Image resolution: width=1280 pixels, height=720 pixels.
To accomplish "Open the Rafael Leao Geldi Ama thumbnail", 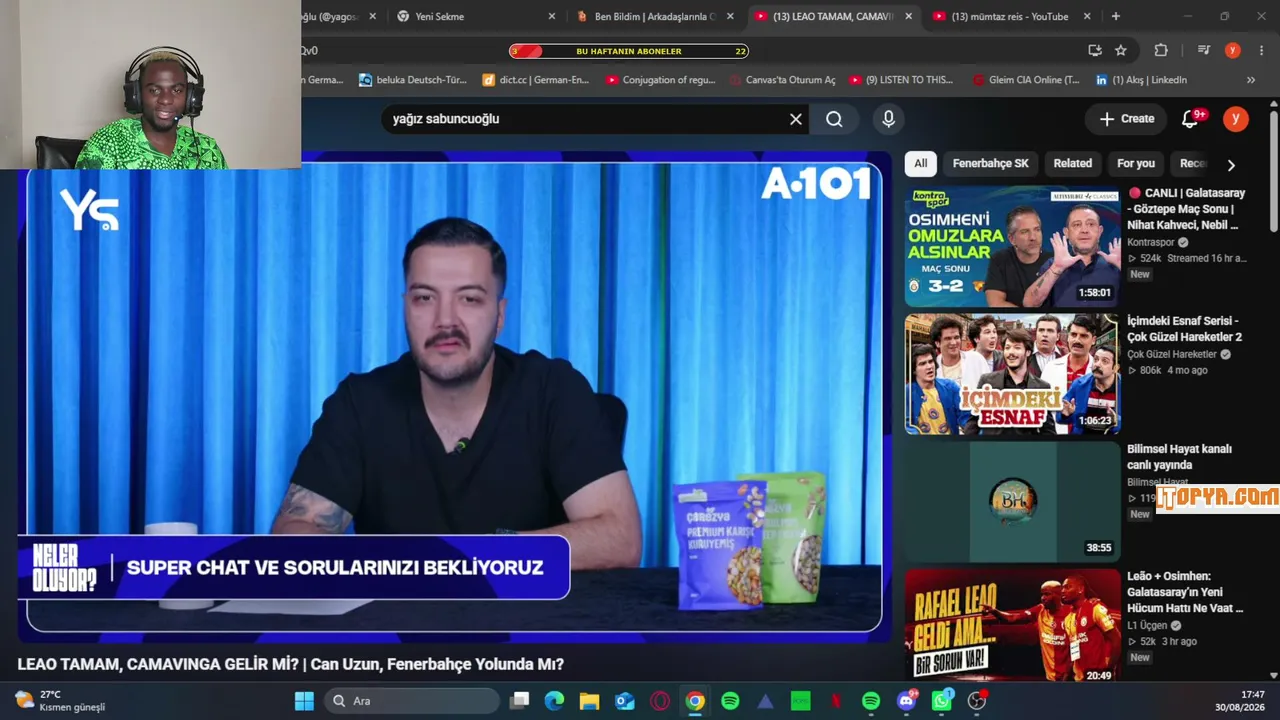I will (x=1012, y=626).
